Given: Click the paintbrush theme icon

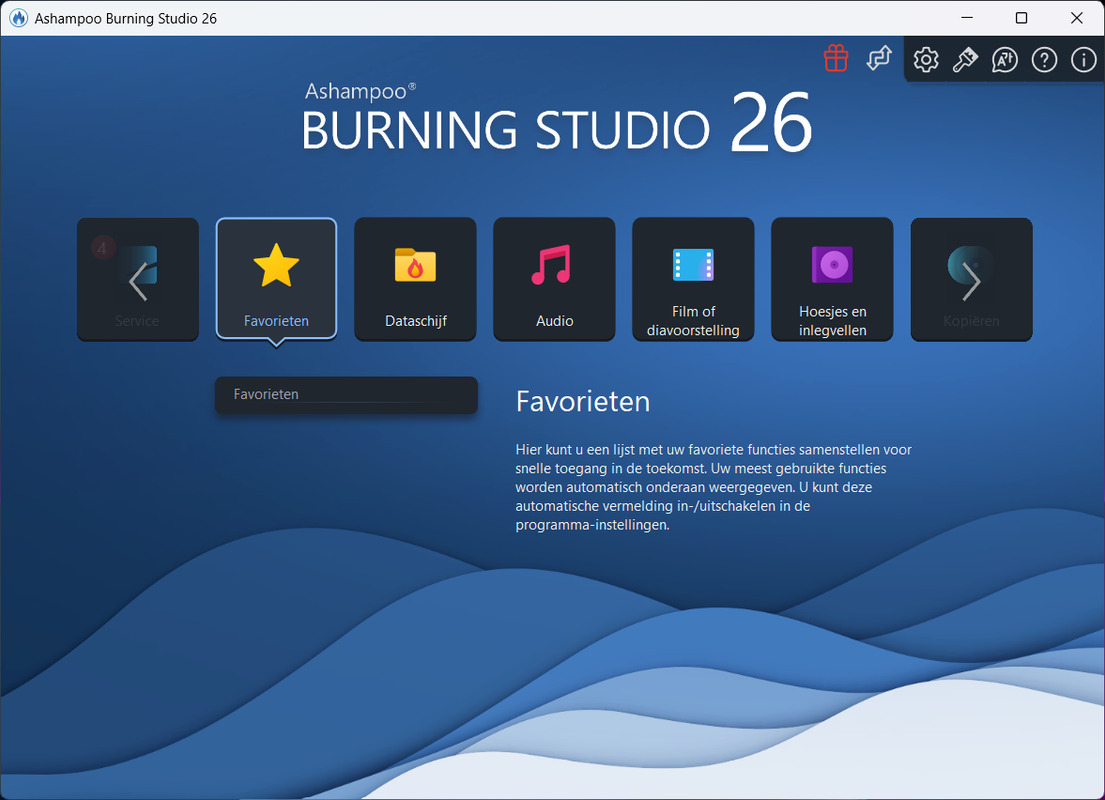Looking at the screenshot, I should [965, 60].
